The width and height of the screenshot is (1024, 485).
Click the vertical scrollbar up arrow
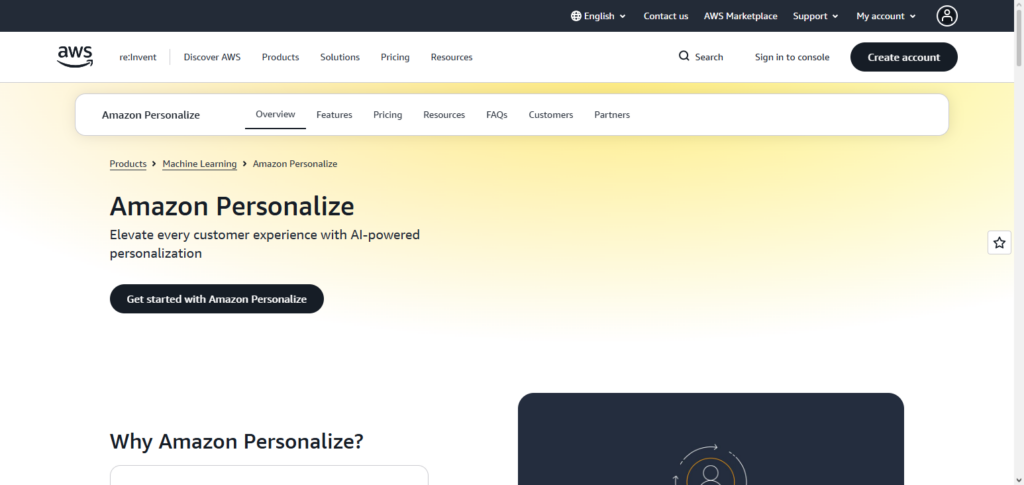1018,5
